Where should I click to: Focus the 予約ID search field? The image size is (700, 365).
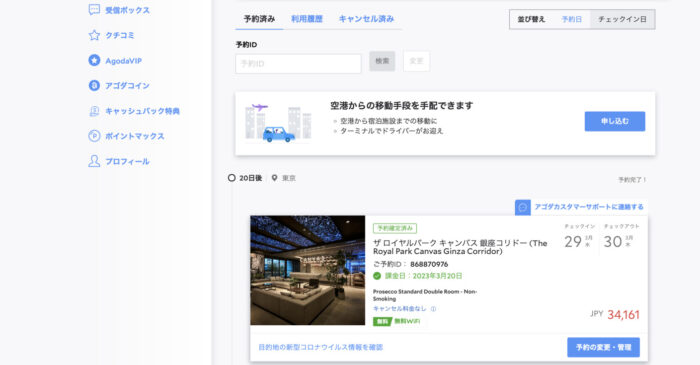click(298, 64)
